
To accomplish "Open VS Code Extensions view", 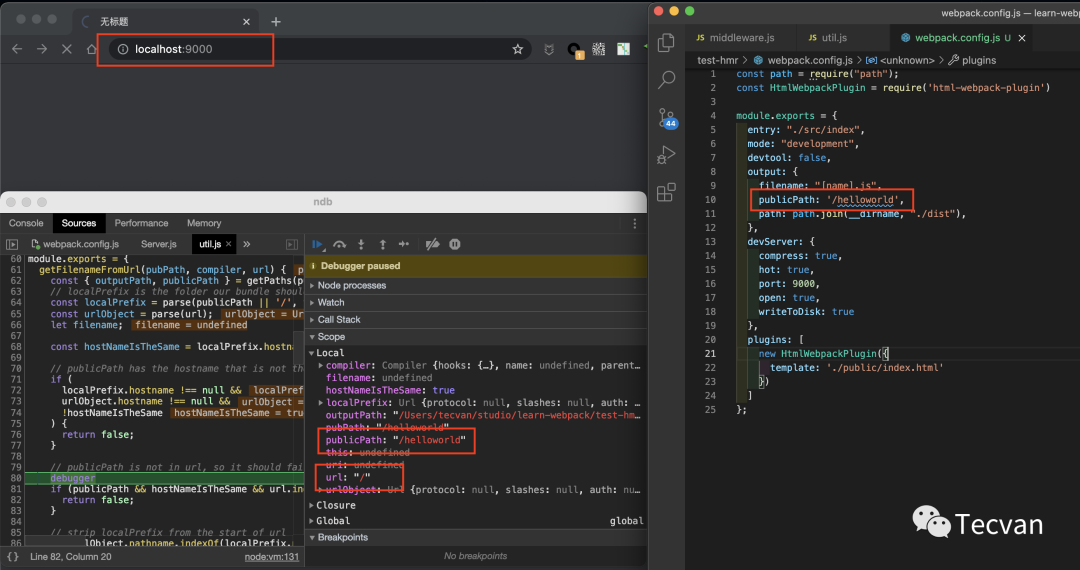I will click(667, 193).
